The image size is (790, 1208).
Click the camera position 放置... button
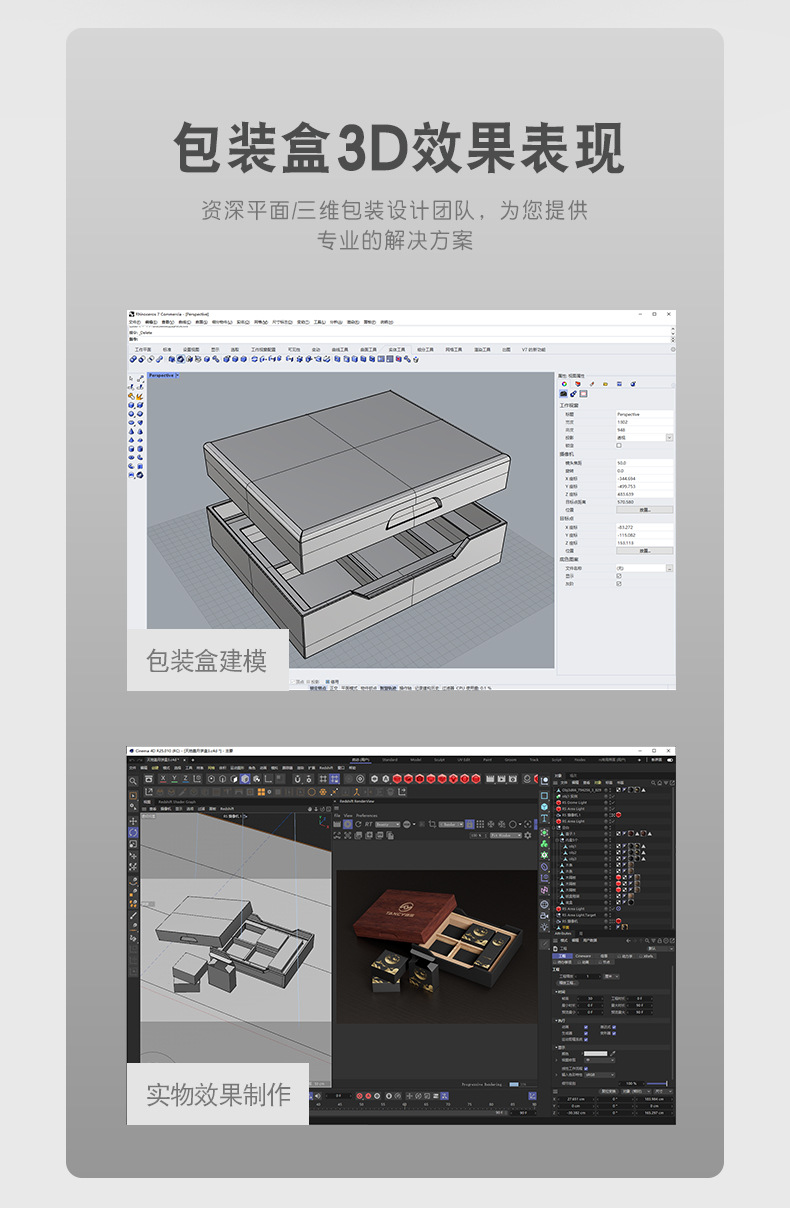coord(644,509)
